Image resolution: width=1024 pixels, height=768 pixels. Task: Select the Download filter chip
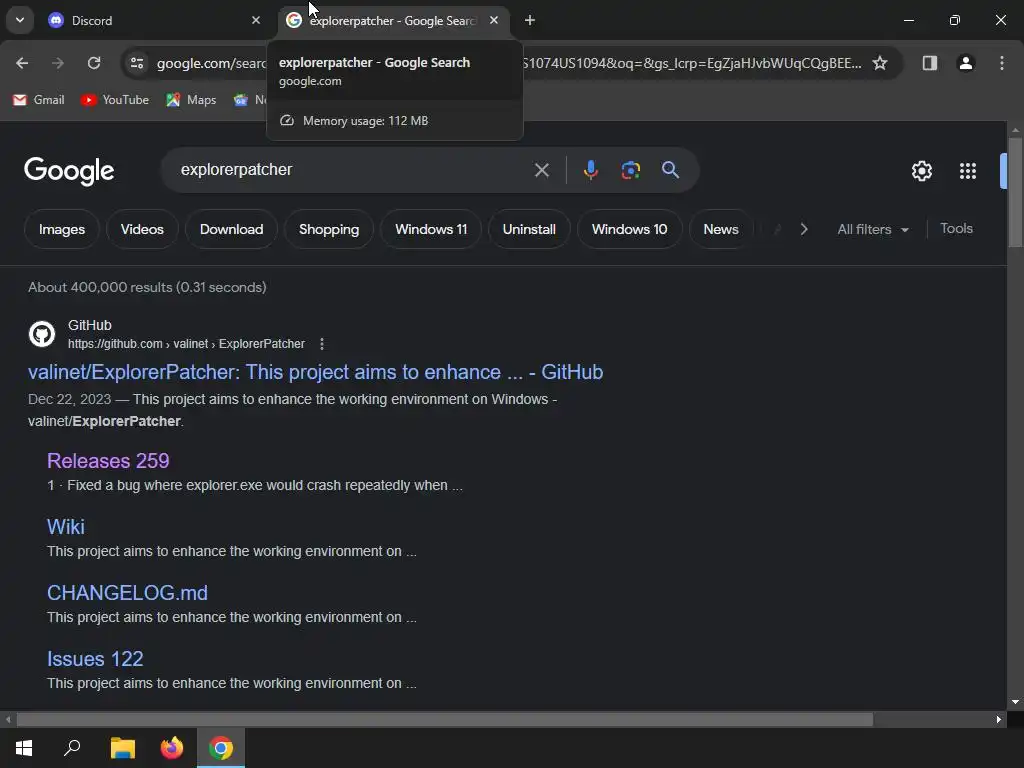pyautogui.click(x=231, y=229)
